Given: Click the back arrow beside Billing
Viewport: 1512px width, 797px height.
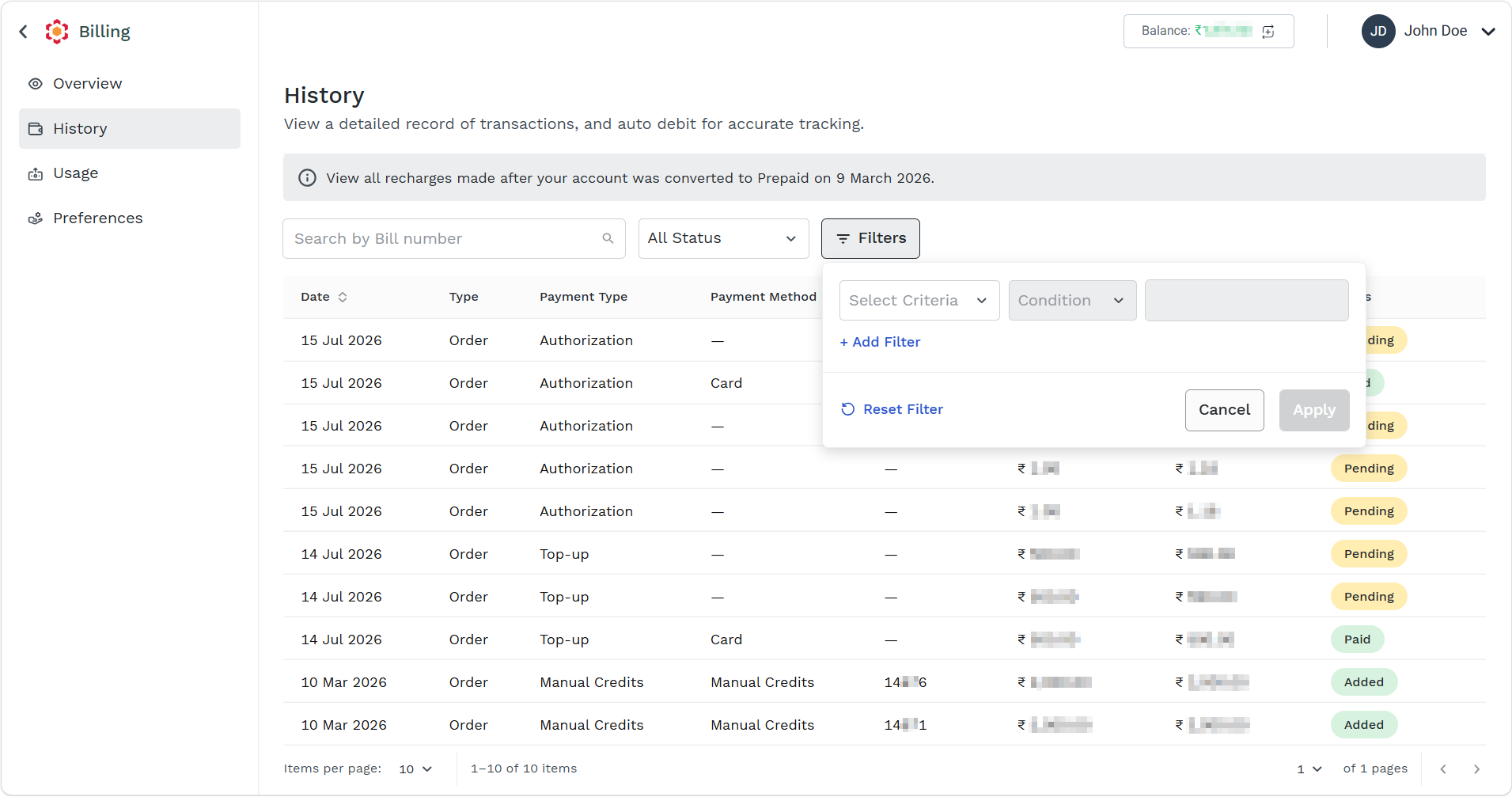Looking at the screenshot, I should point(24,32).
